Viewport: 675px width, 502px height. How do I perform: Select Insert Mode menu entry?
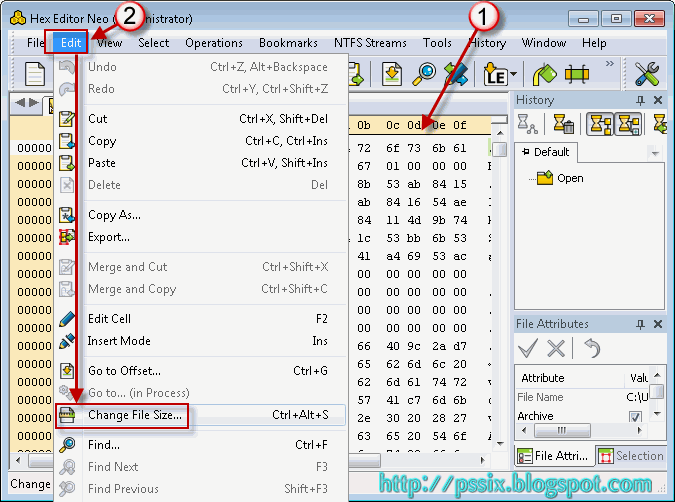click(x=201, y=341)
